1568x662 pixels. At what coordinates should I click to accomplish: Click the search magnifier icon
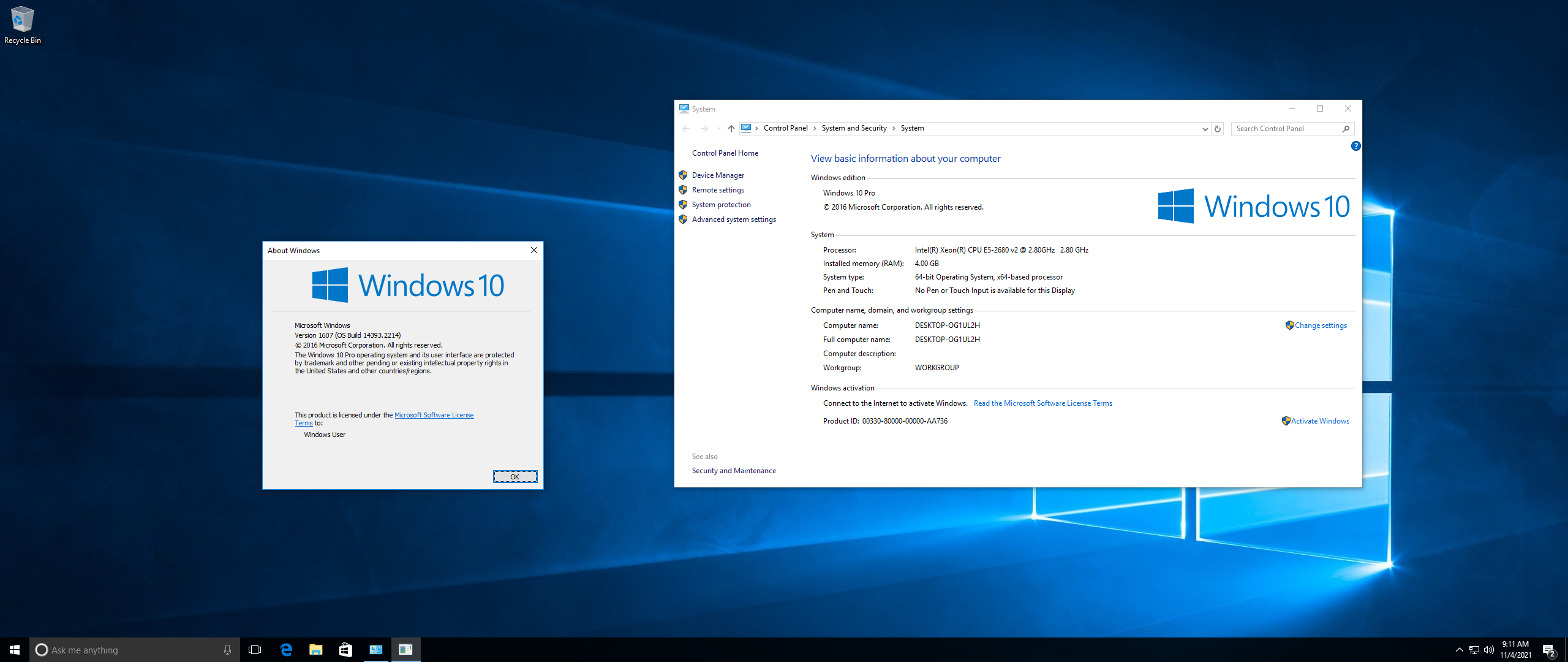click(1346, 129)
